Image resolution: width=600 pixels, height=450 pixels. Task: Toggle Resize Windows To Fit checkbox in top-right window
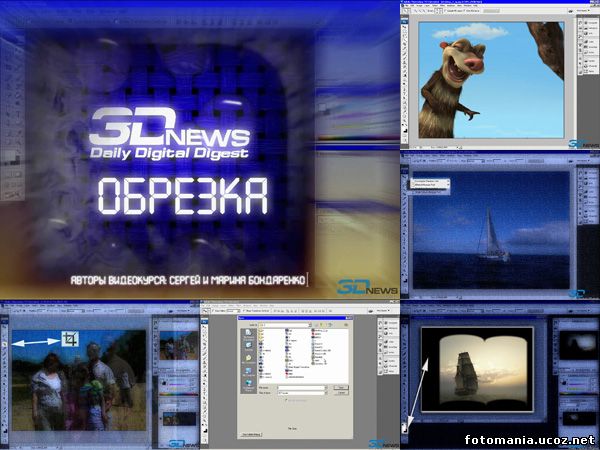click(x=445, y=11)
